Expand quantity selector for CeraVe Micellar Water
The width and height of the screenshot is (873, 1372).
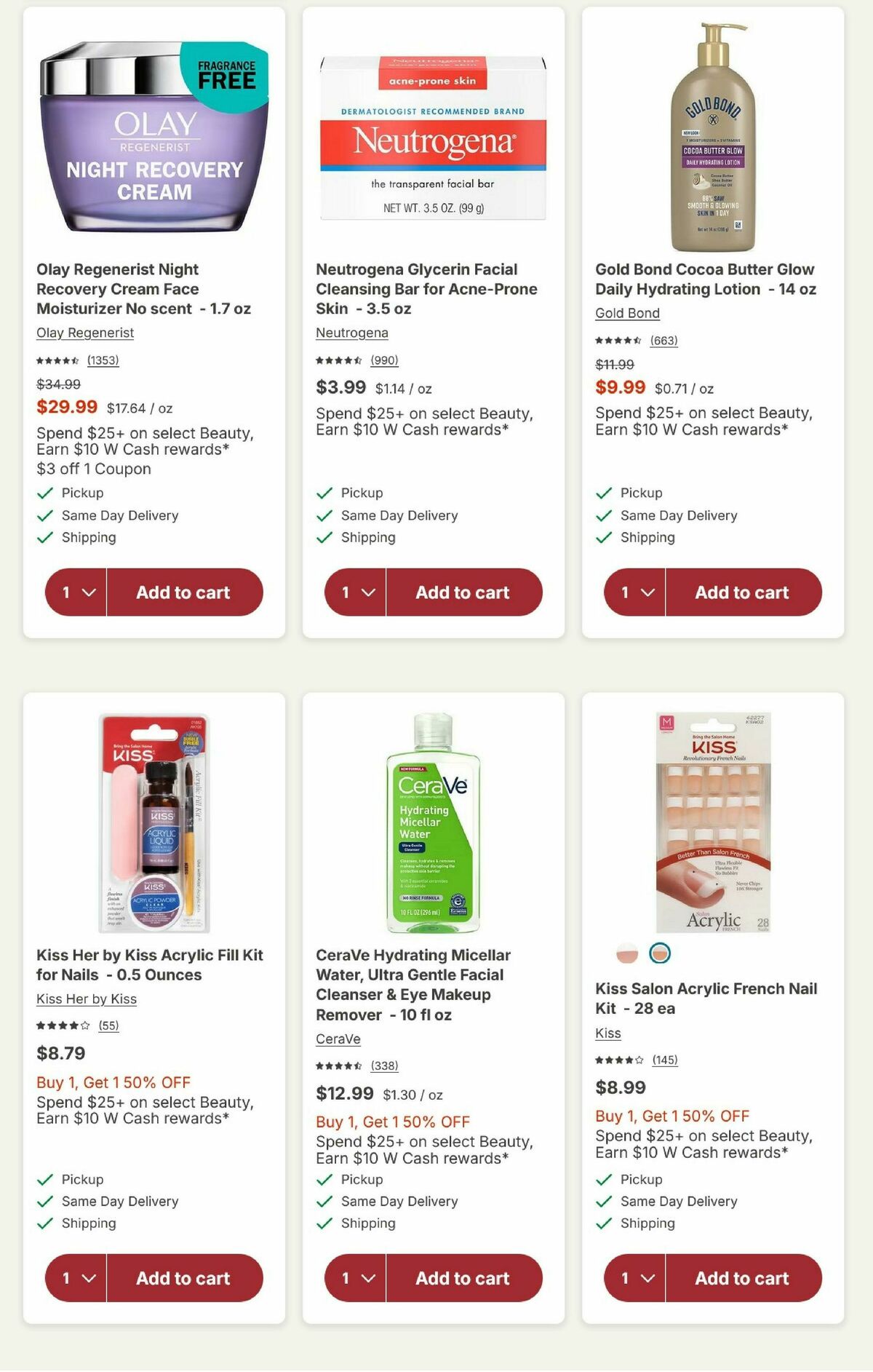[354, 1278]
